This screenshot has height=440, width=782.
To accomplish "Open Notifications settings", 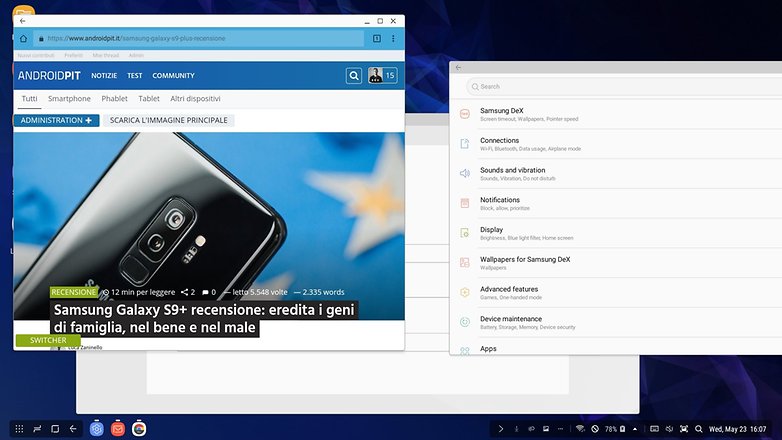I will [616, 204].
